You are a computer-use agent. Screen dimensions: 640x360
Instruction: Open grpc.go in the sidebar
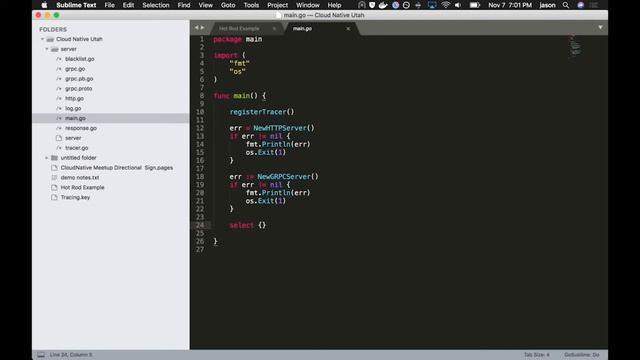click(x=75, y=69)
